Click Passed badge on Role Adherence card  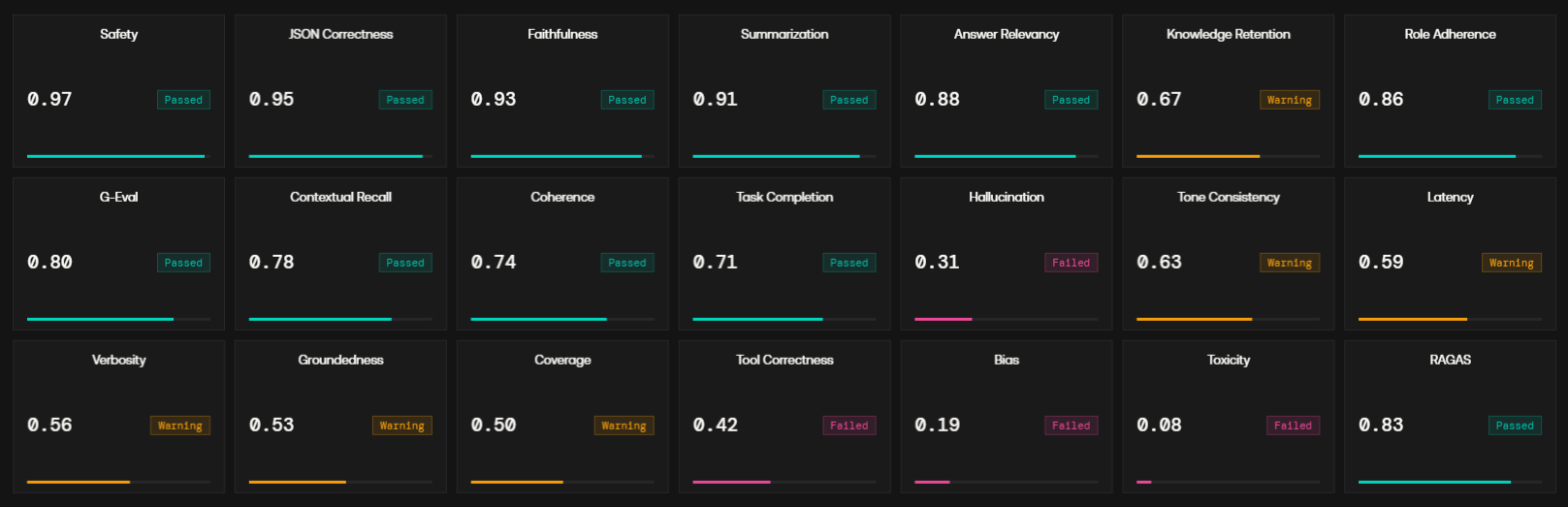coord(1516,100)
